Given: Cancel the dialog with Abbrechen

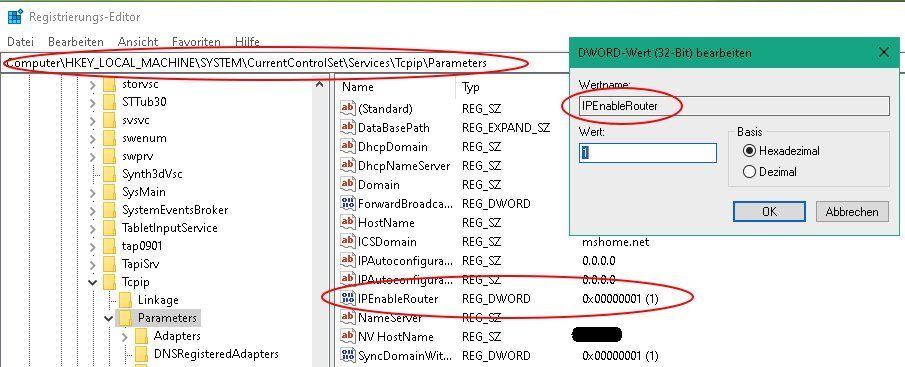Looking at the screenshot, I should click(852, 212).
